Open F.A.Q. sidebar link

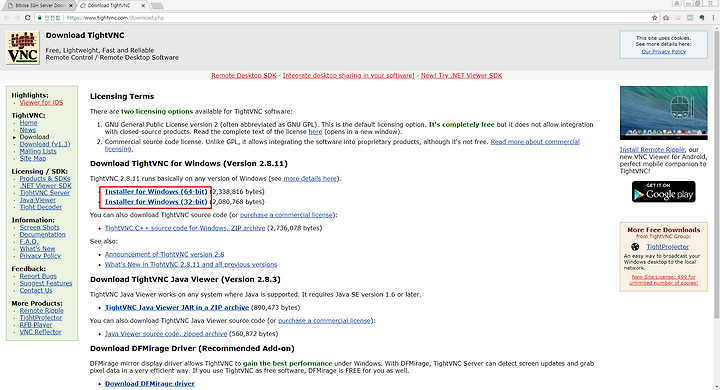point(29,242)
